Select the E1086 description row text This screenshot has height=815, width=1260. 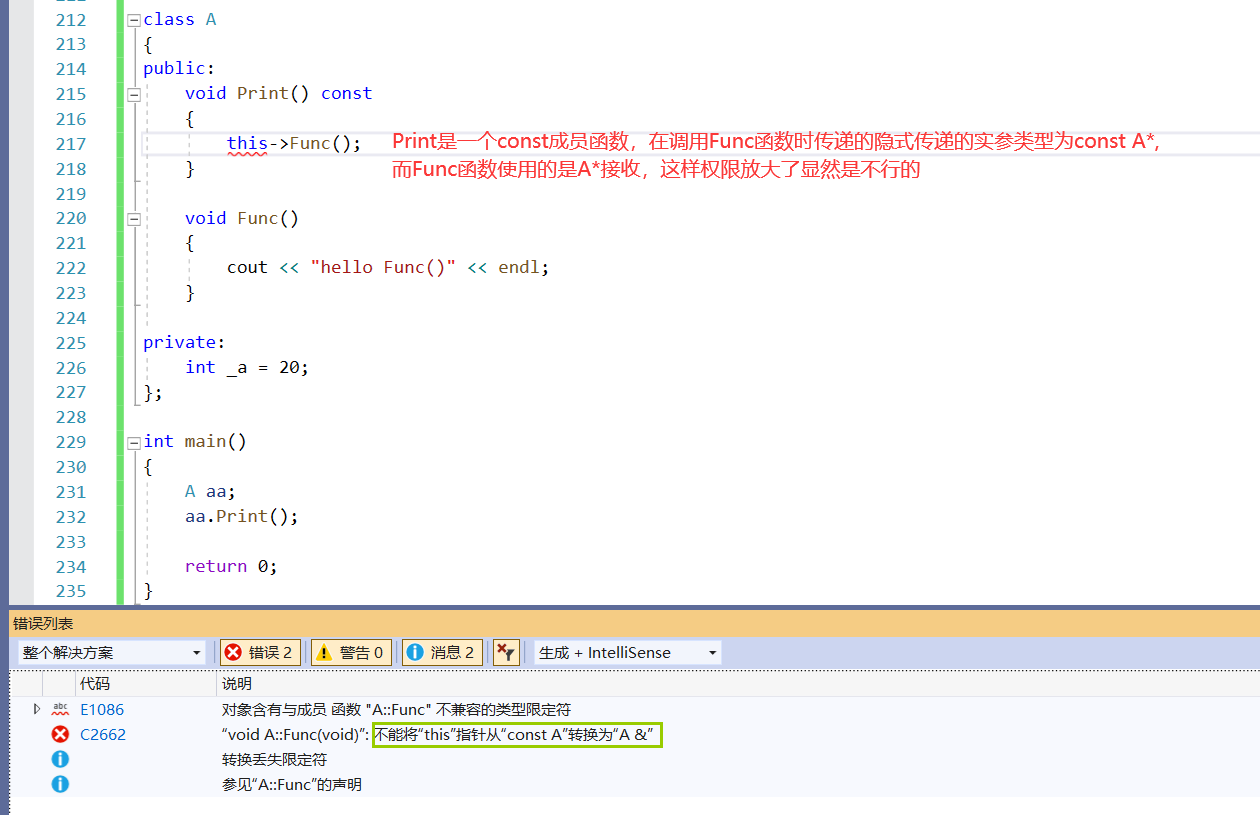point(396,710)
